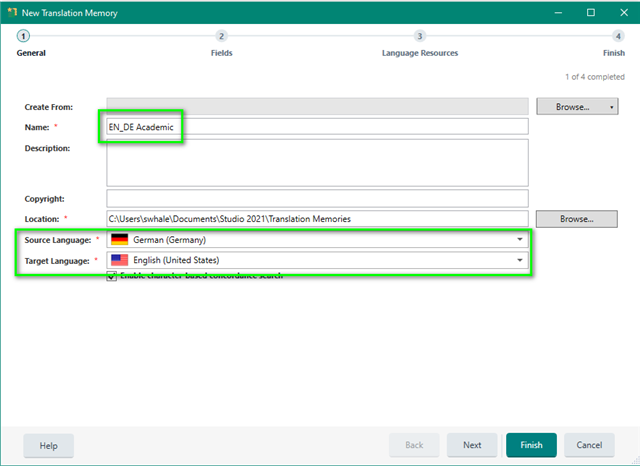Image resolution: width=640 pixels, height=466 pixels.
Task: Click the New Translation Memory title bar icon
Action: (11, 12)
